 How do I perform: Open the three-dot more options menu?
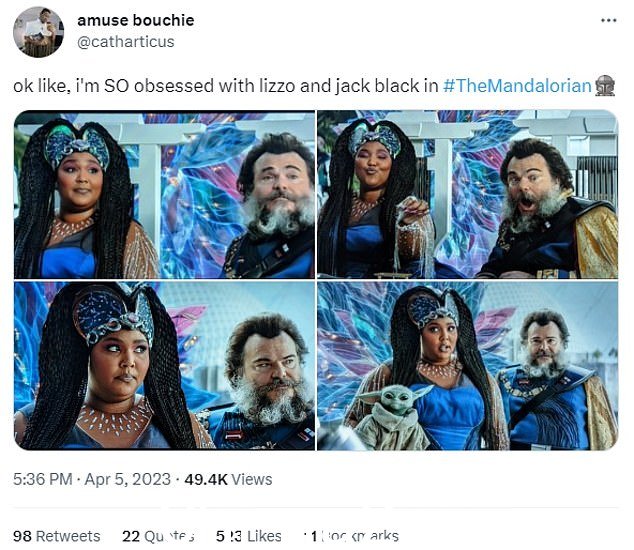609,20
